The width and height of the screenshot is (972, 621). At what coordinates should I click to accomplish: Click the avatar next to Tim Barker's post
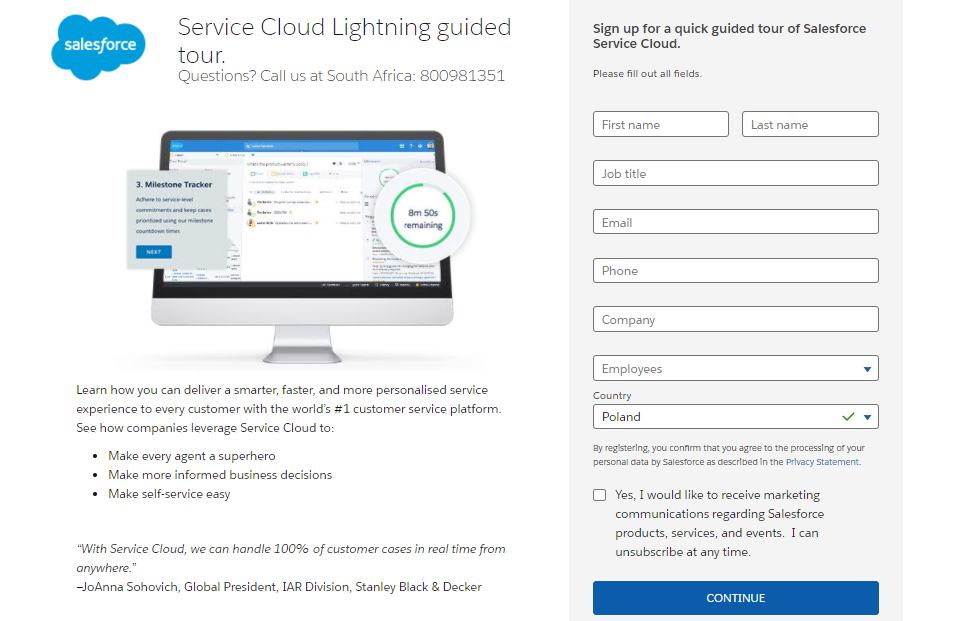[249, 202]
